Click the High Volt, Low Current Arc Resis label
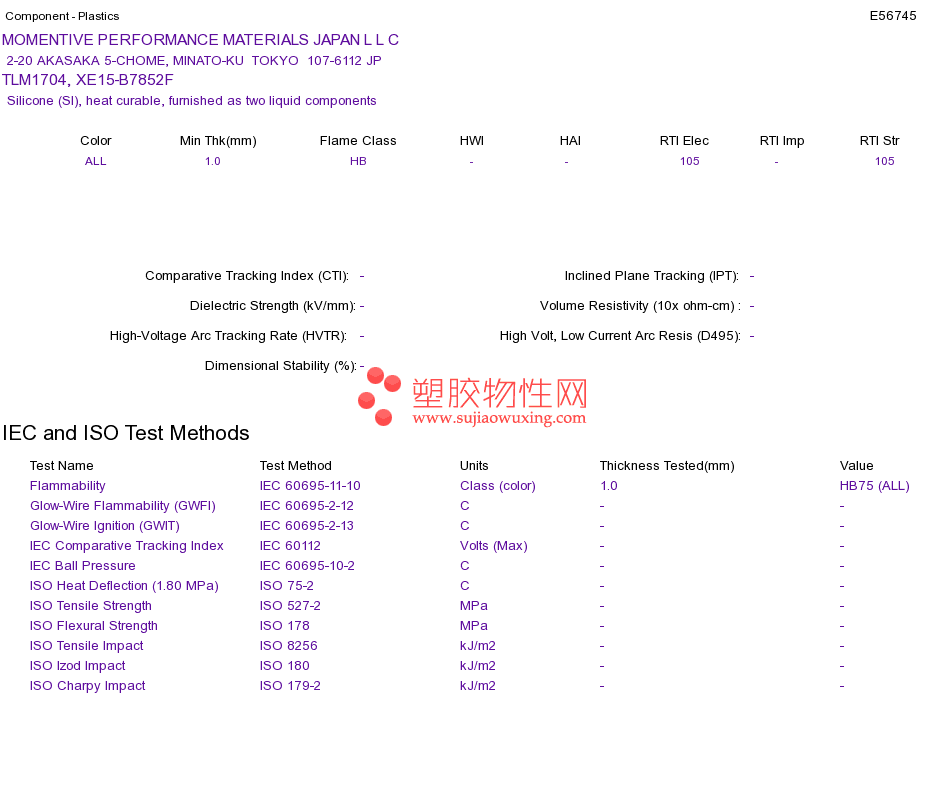The height and width of the screenshot is (800, 950). [620, 336]
